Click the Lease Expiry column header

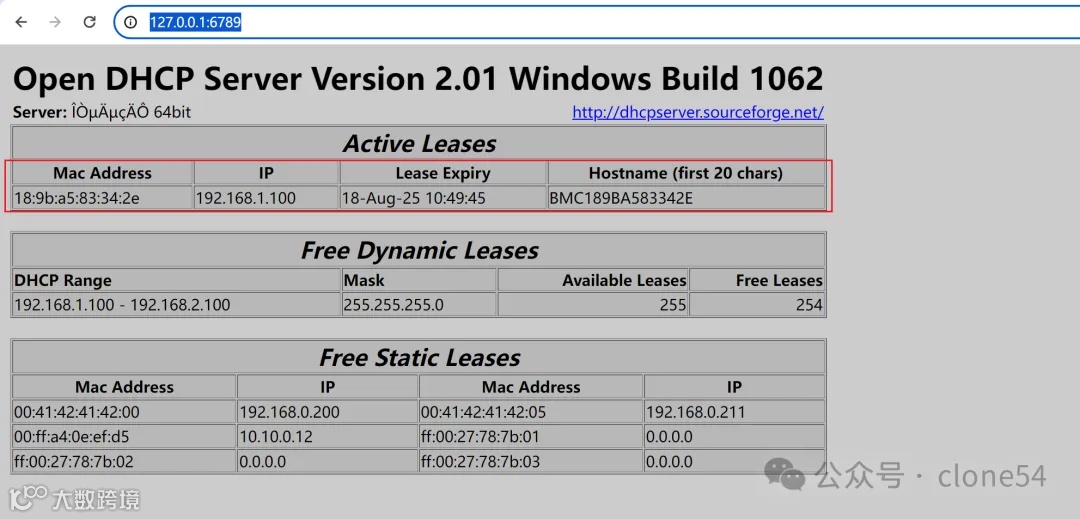pyautogui.click(x=443, y=173)
